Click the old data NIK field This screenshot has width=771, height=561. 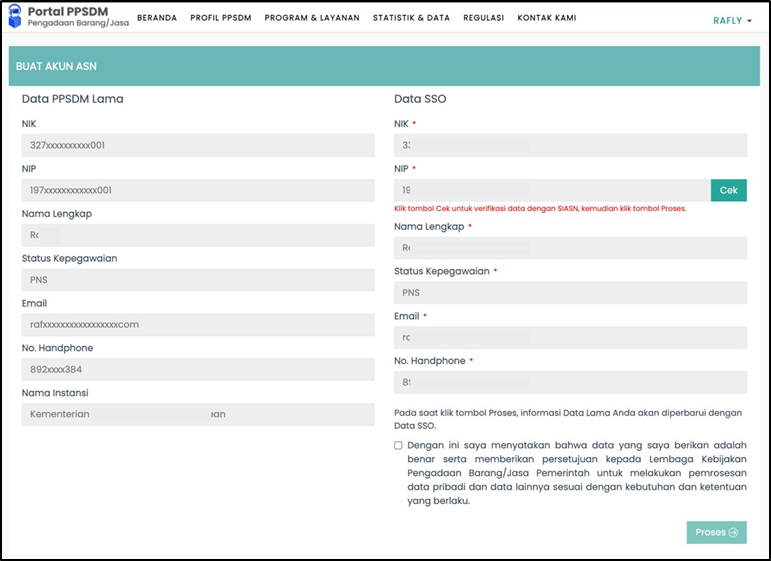pos(198,146)
